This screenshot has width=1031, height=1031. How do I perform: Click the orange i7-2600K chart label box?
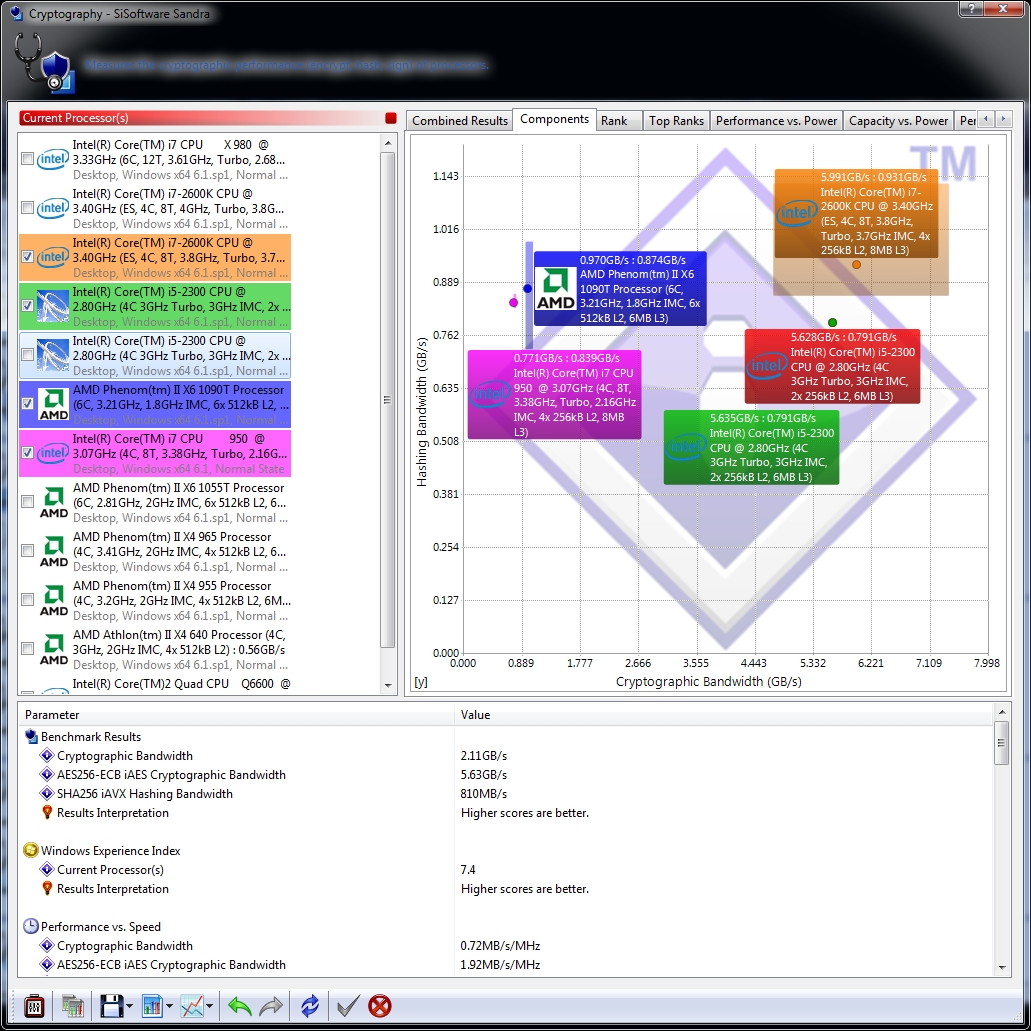click(855, 214)
